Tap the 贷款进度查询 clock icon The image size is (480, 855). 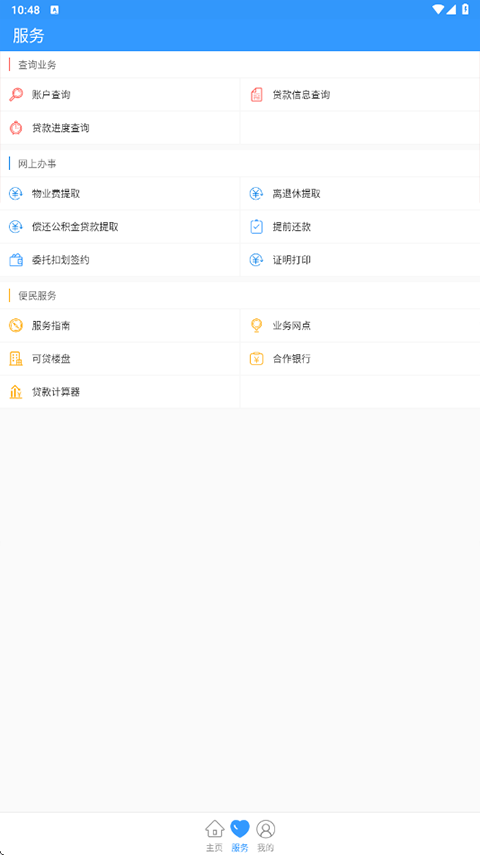(16, 128)
